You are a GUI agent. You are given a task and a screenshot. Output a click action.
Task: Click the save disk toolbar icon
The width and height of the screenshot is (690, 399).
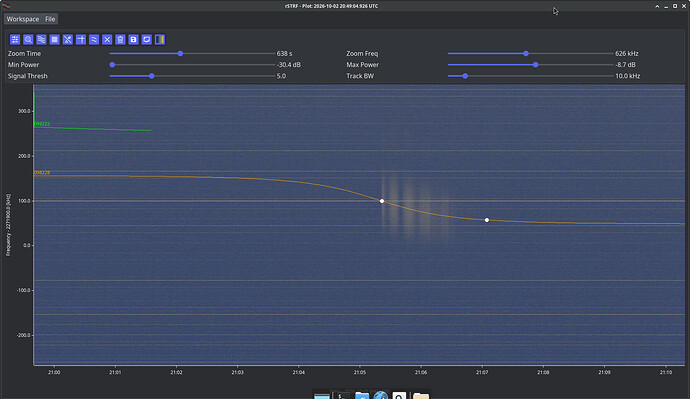pos(133,40)
